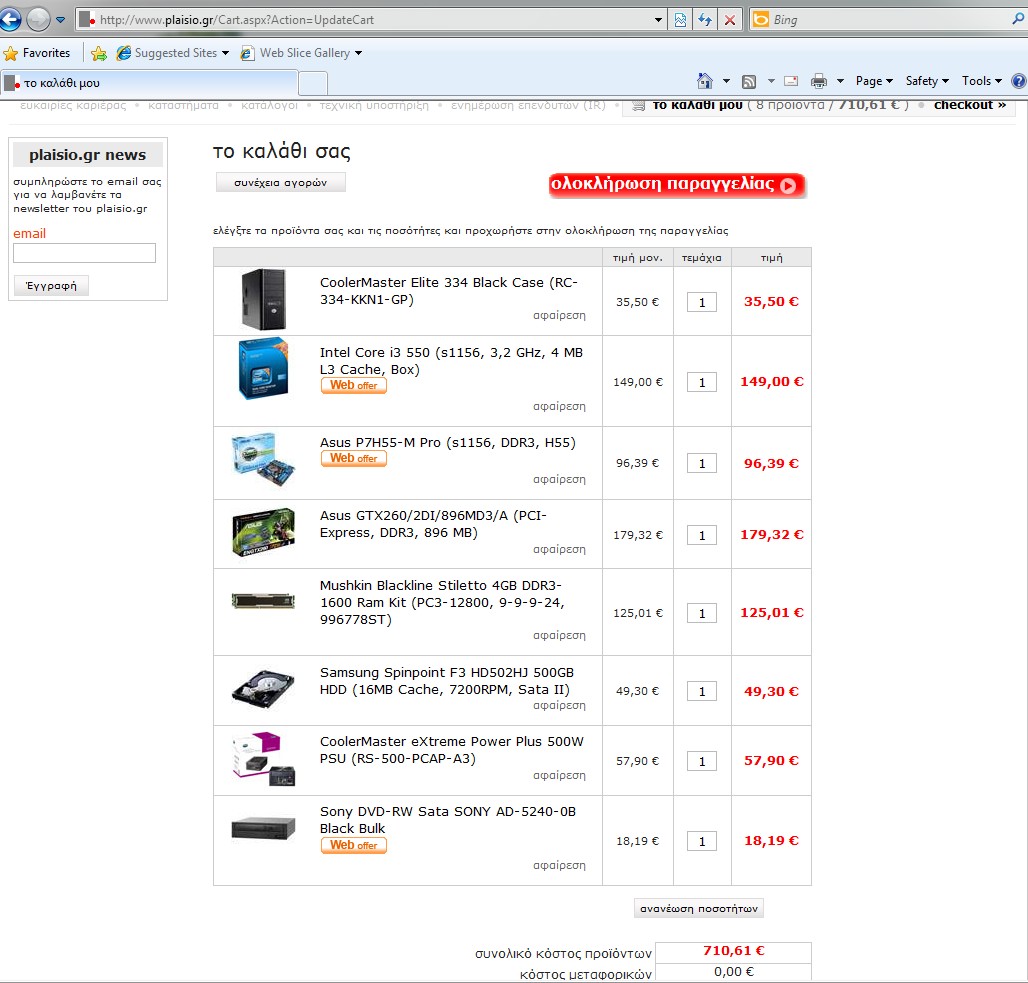Screen dimensions: 1028x983
Task: Click the Sony DVD-RW drive thumbnail
Action: (x=264, y=828)
